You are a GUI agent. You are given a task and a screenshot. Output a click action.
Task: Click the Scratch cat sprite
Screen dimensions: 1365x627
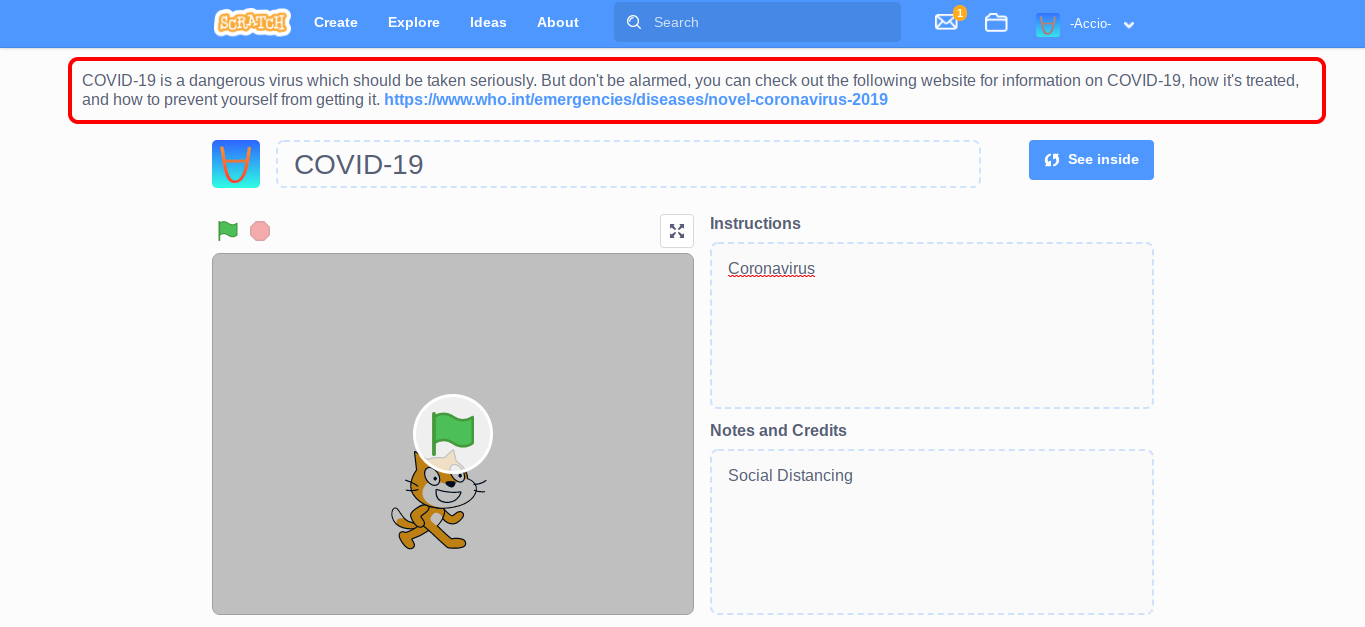[437, 500]
